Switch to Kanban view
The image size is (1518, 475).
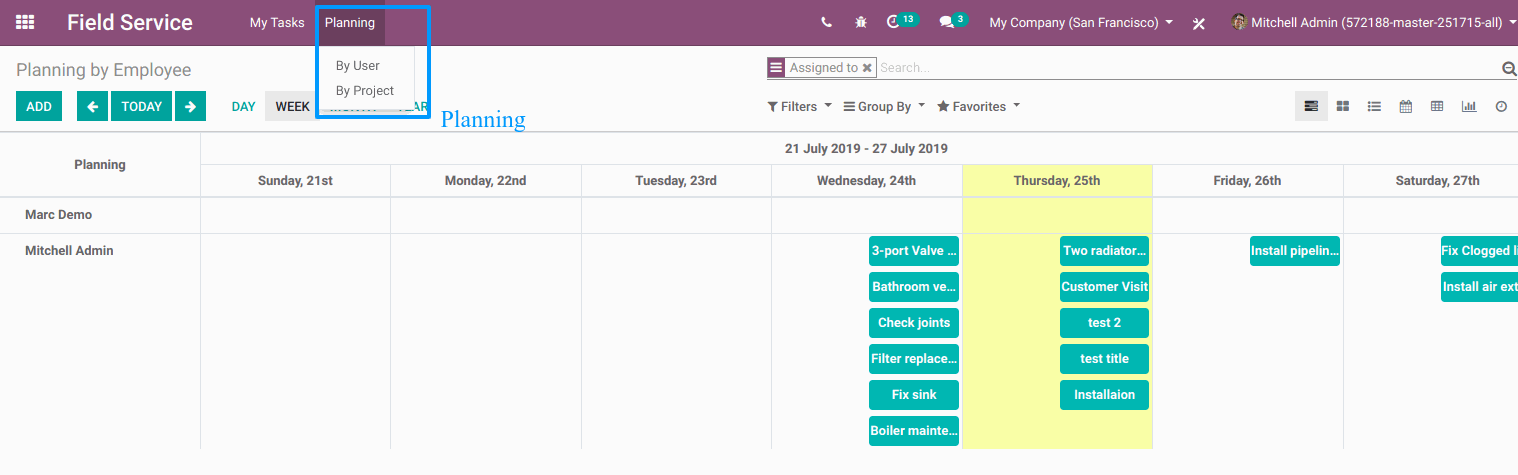(x=1343, y=106)
